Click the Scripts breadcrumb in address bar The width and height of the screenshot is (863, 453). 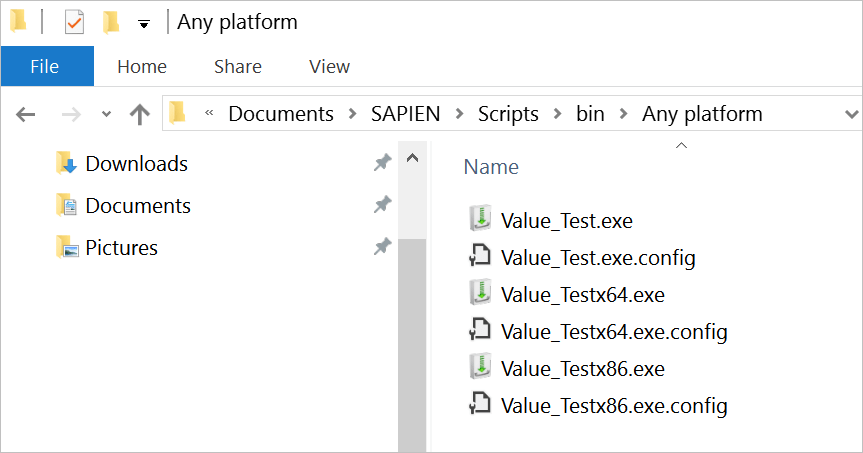pyautogui.click(x=508, y=114)
